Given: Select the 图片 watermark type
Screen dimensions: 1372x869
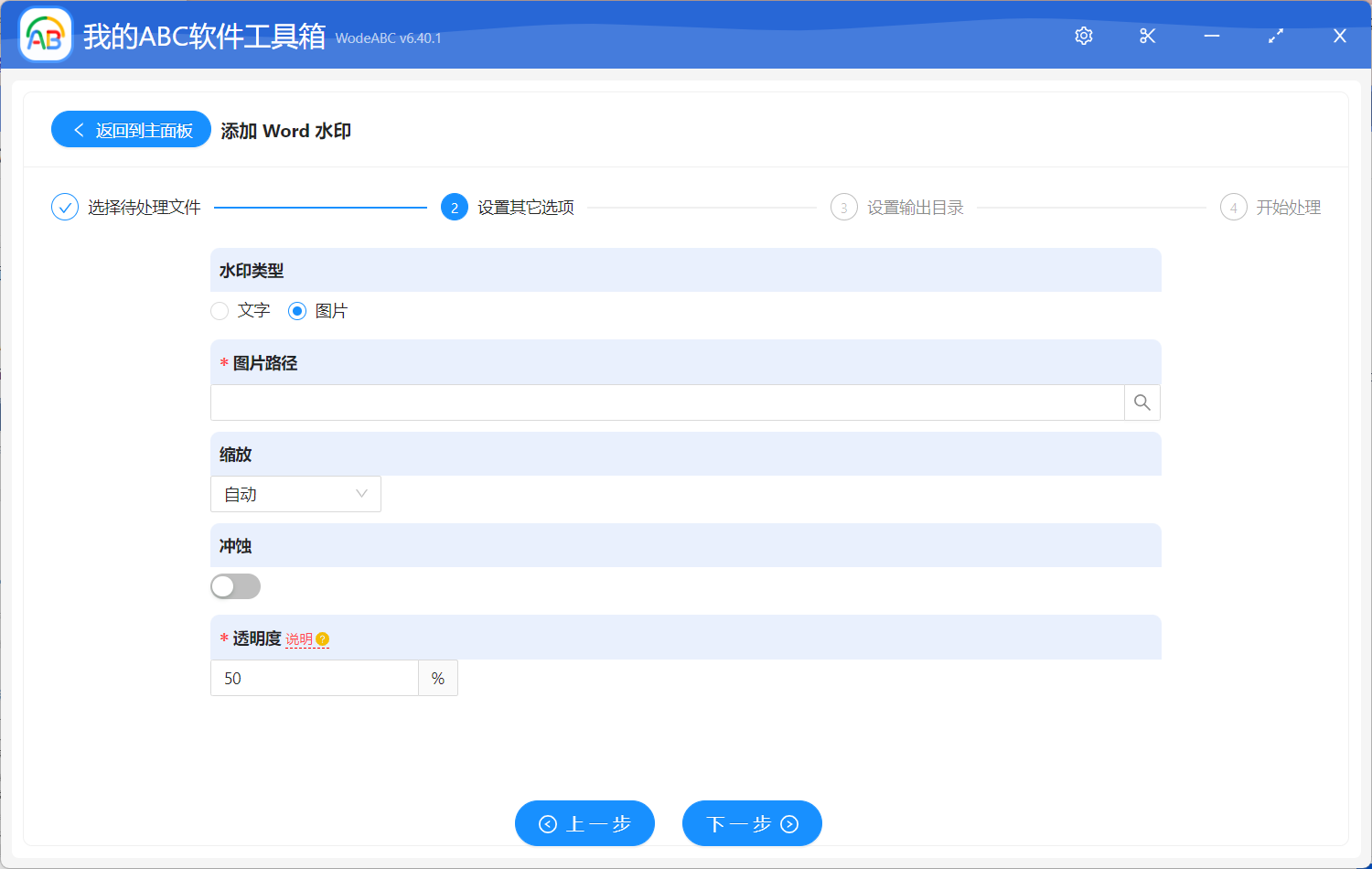Looking at the screenshot, I should pyautogui.click(x=296, y=311).
